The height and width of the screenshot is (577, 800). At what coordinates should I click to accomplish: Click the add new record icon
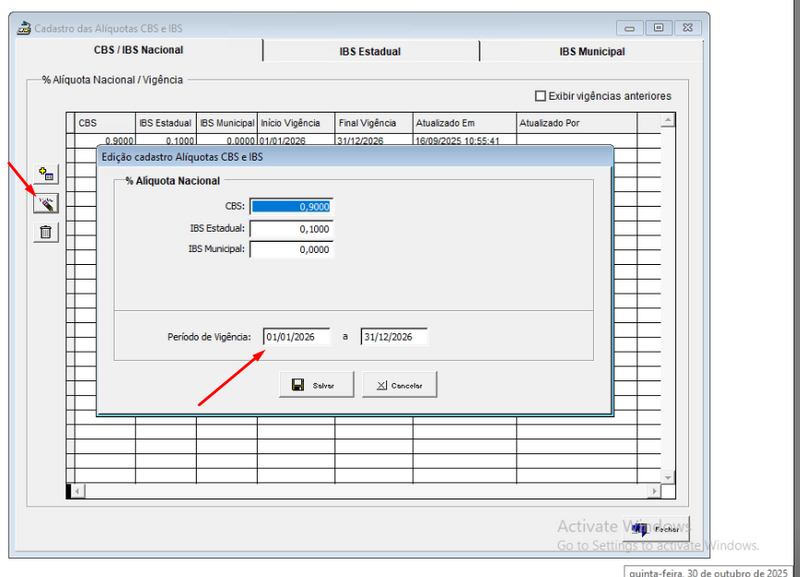46,174
